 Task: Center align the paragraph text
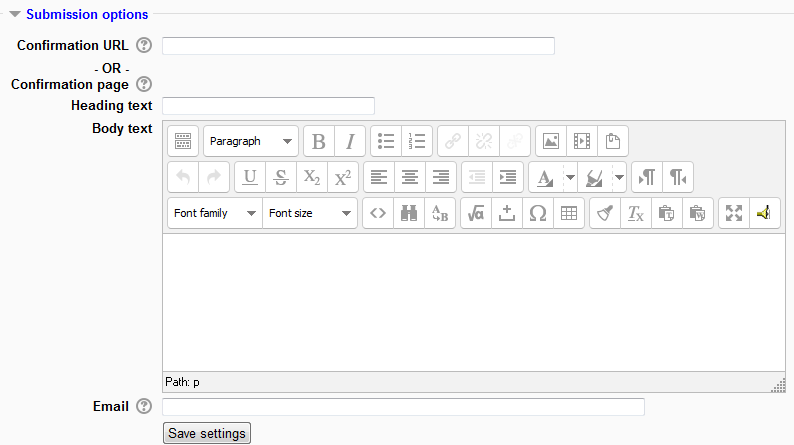coord(410,177)
